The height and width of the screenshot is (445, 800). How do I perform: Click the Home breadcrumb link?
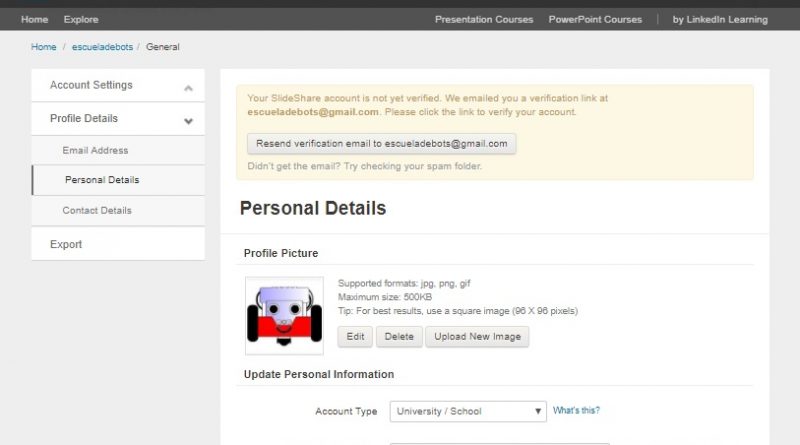(43, 47)
